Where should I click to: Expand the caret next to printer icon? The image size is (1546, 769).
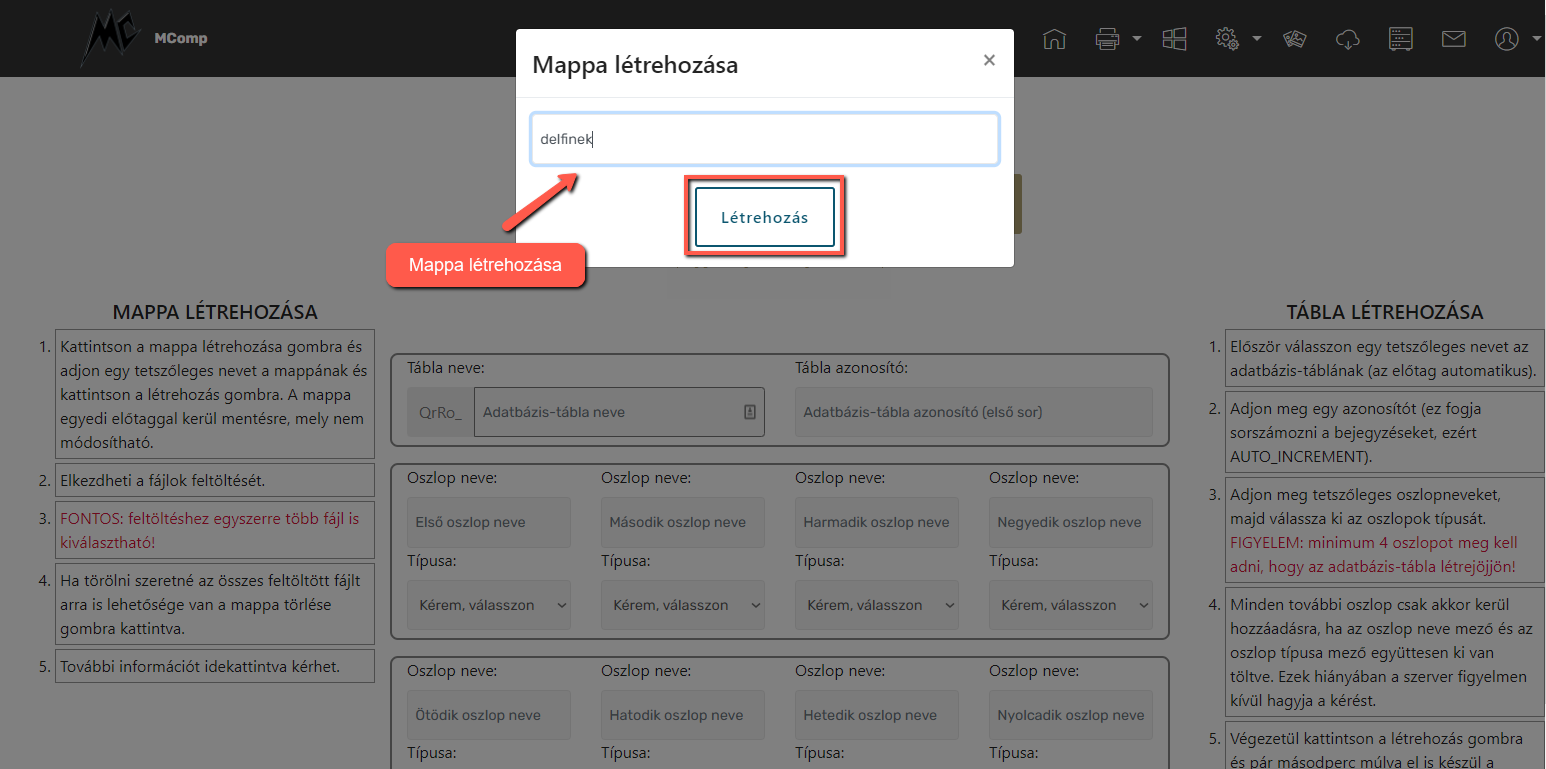(1137, 39)
